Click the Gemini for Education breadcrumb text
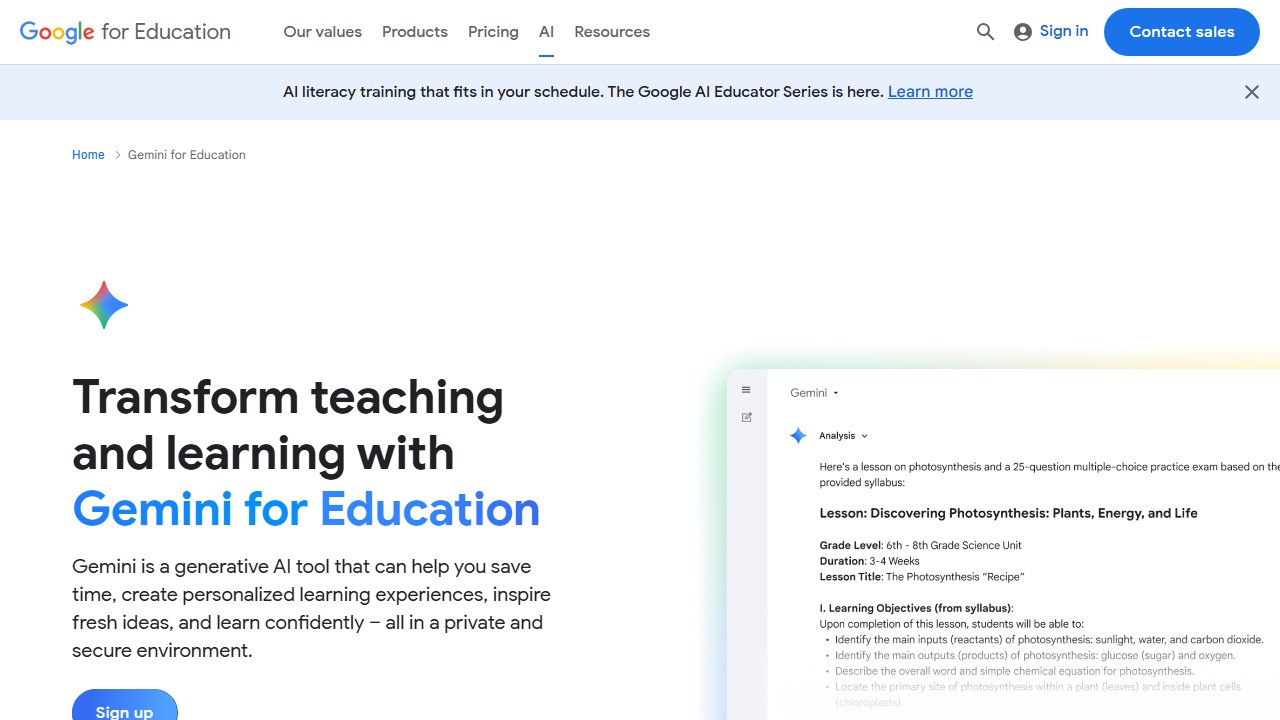The image size is (1280, 720). [187, 155]
